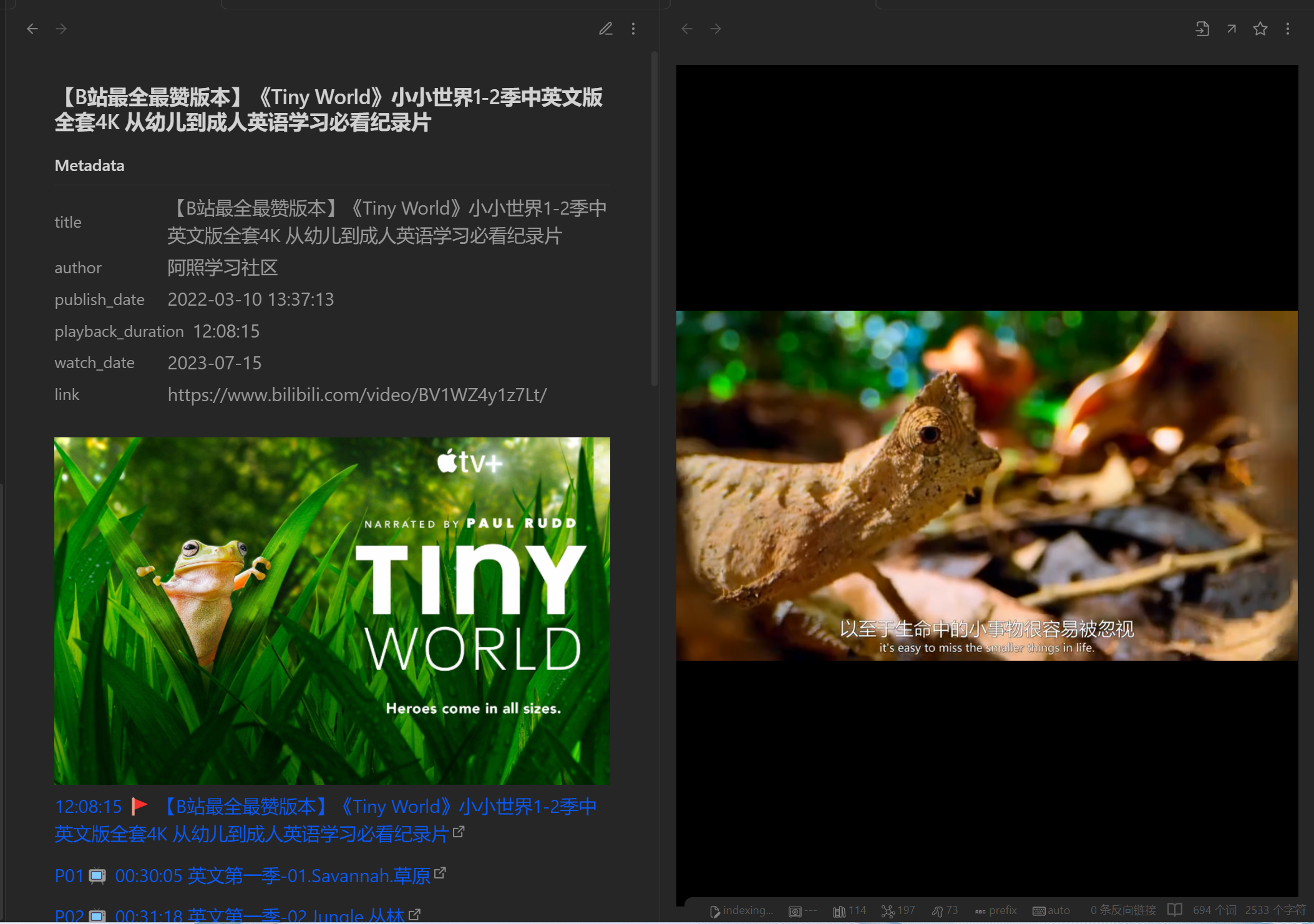Image resolution: width=1314 pixels, height=924 pixels.
Task: Click the edit pencil icon in left pane
Action: (605, 29)
